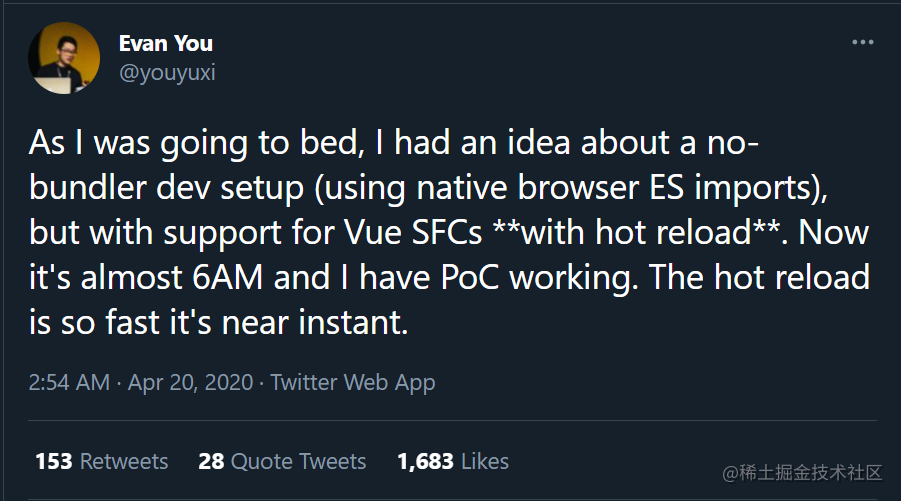The height and width of the screenshot is (501, 901).
Task: Open the Evan You display name link
Action: coord(165,43)
